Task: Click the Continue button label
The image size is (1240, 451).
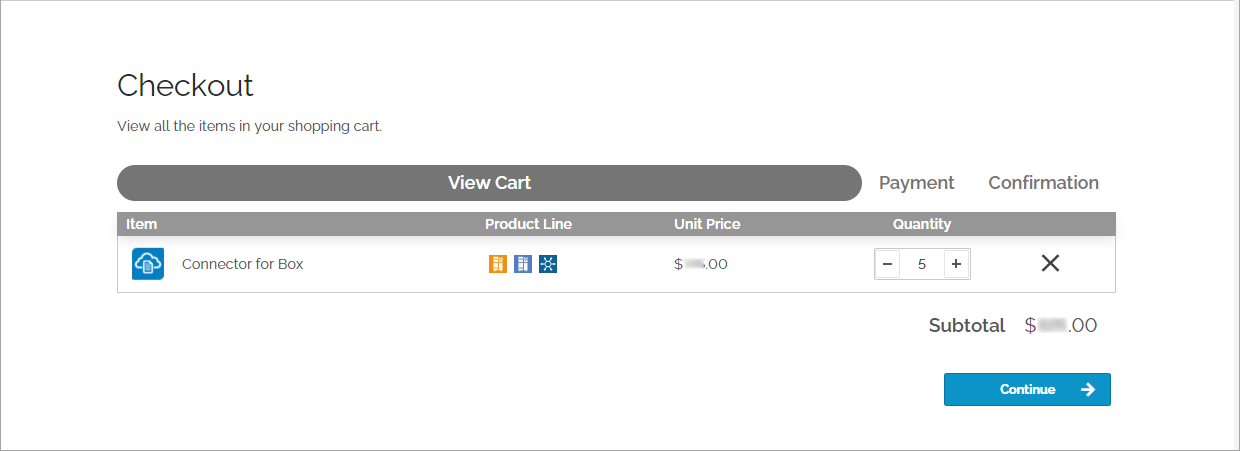Action: [1028, 390]
